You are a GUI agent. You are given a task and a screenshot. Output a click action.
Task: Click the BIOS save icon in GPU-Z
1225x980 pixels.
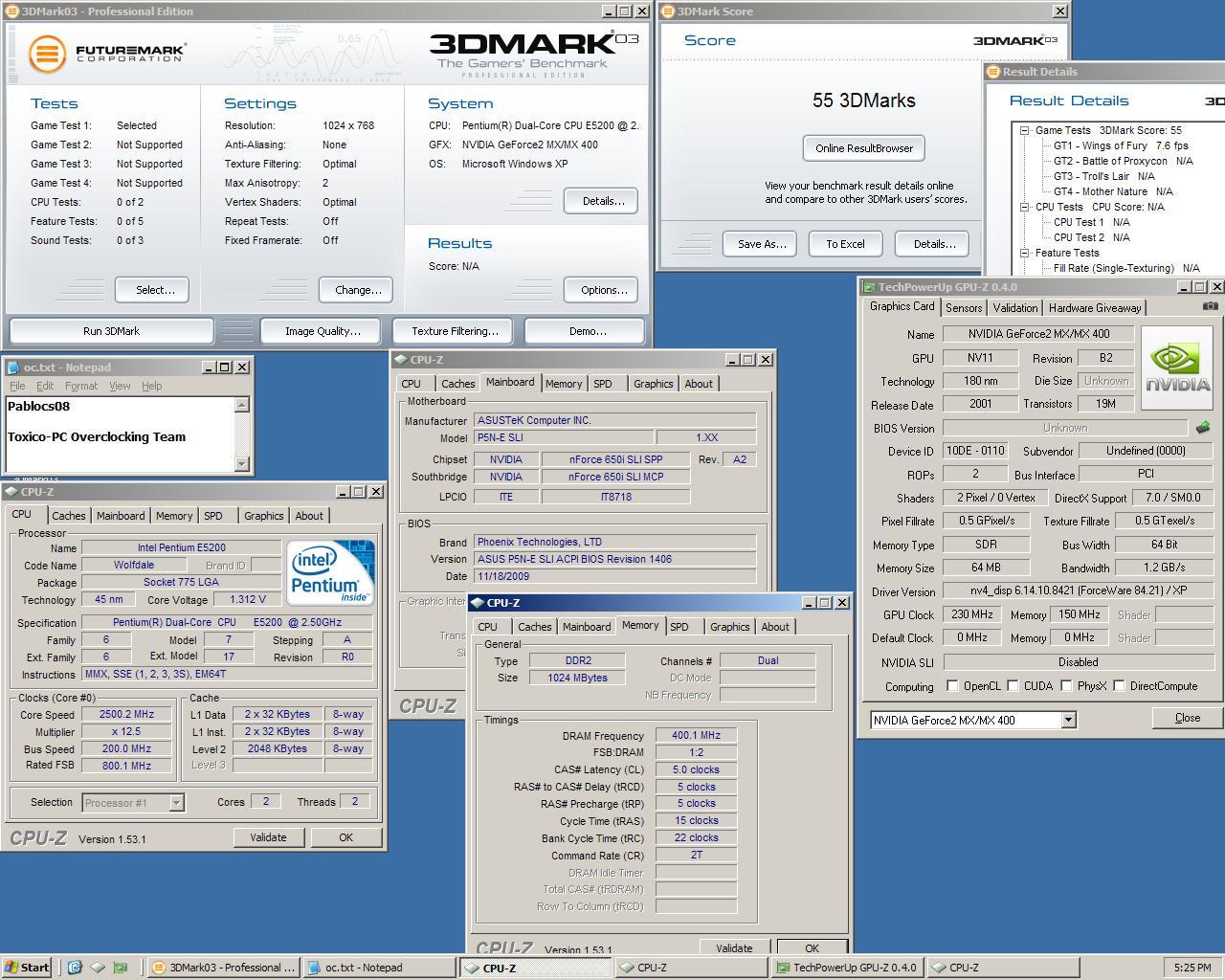[1203, 428]
